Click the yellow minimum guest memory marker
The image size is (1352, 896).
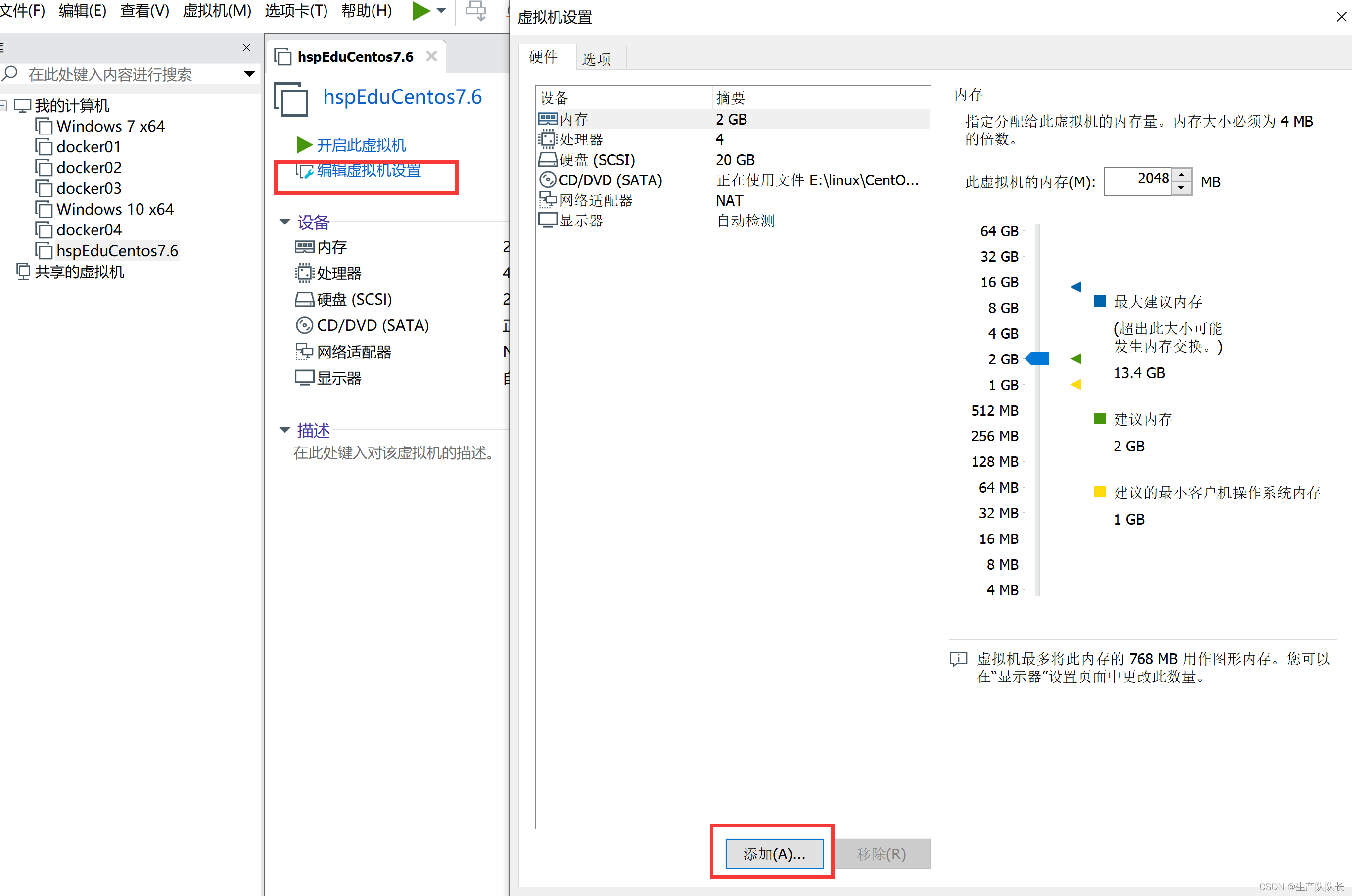pyautogui.click(x=1076, y=385)
